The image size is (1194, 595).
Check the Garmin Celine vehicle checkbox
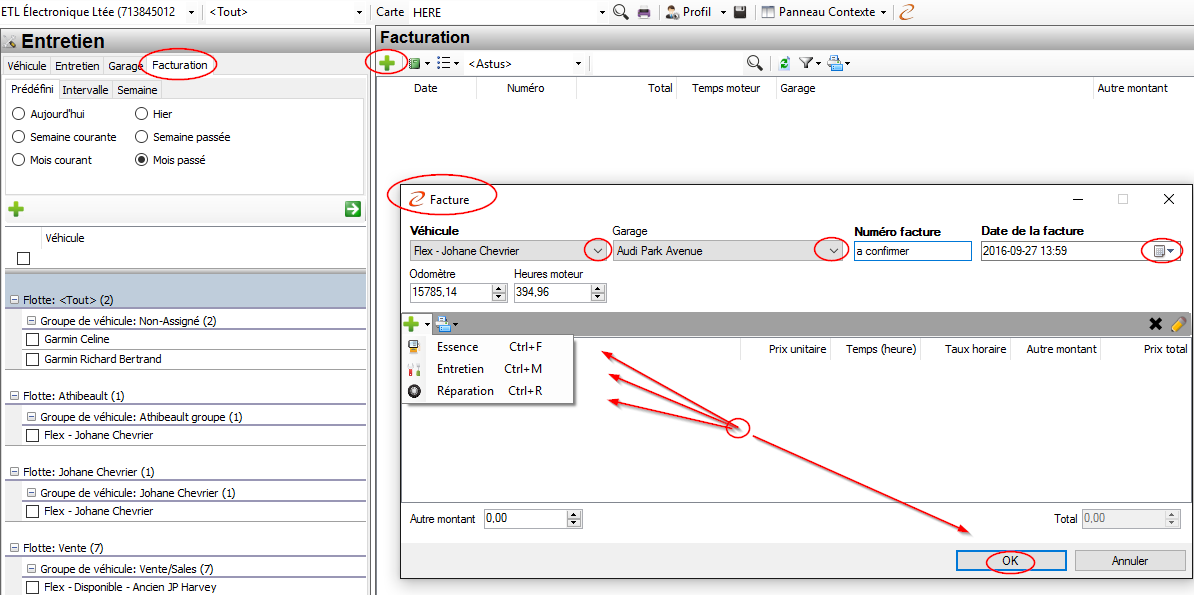pyautogui.click(x=32, y=340)
